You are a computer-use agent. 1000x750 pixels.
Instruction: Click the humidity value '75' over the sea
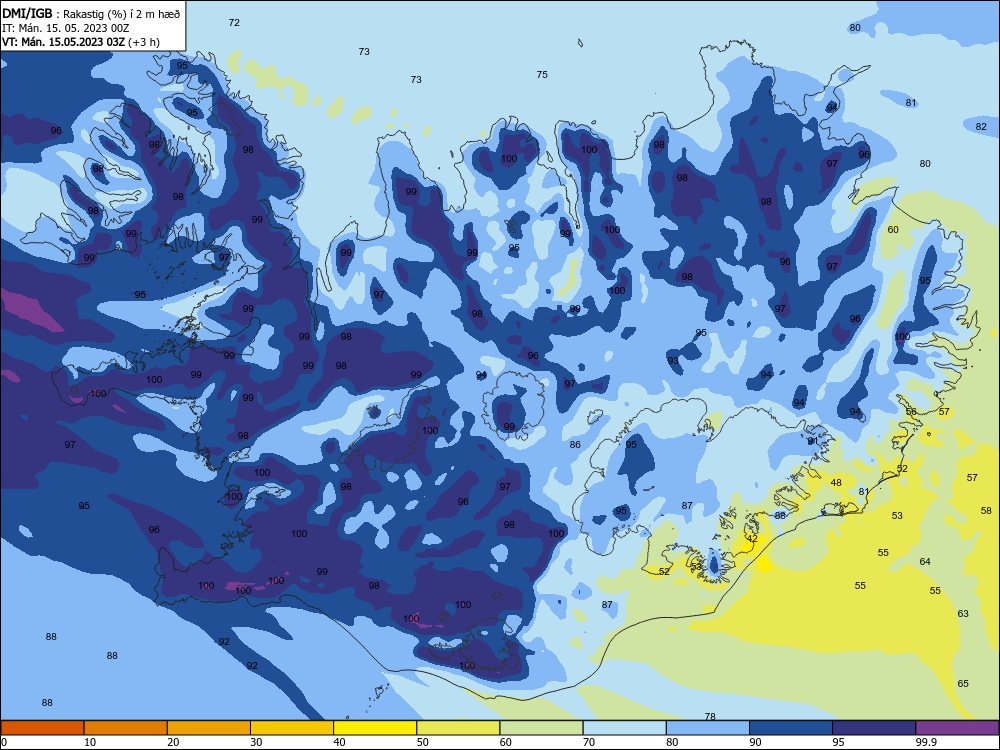pos(542,75)
